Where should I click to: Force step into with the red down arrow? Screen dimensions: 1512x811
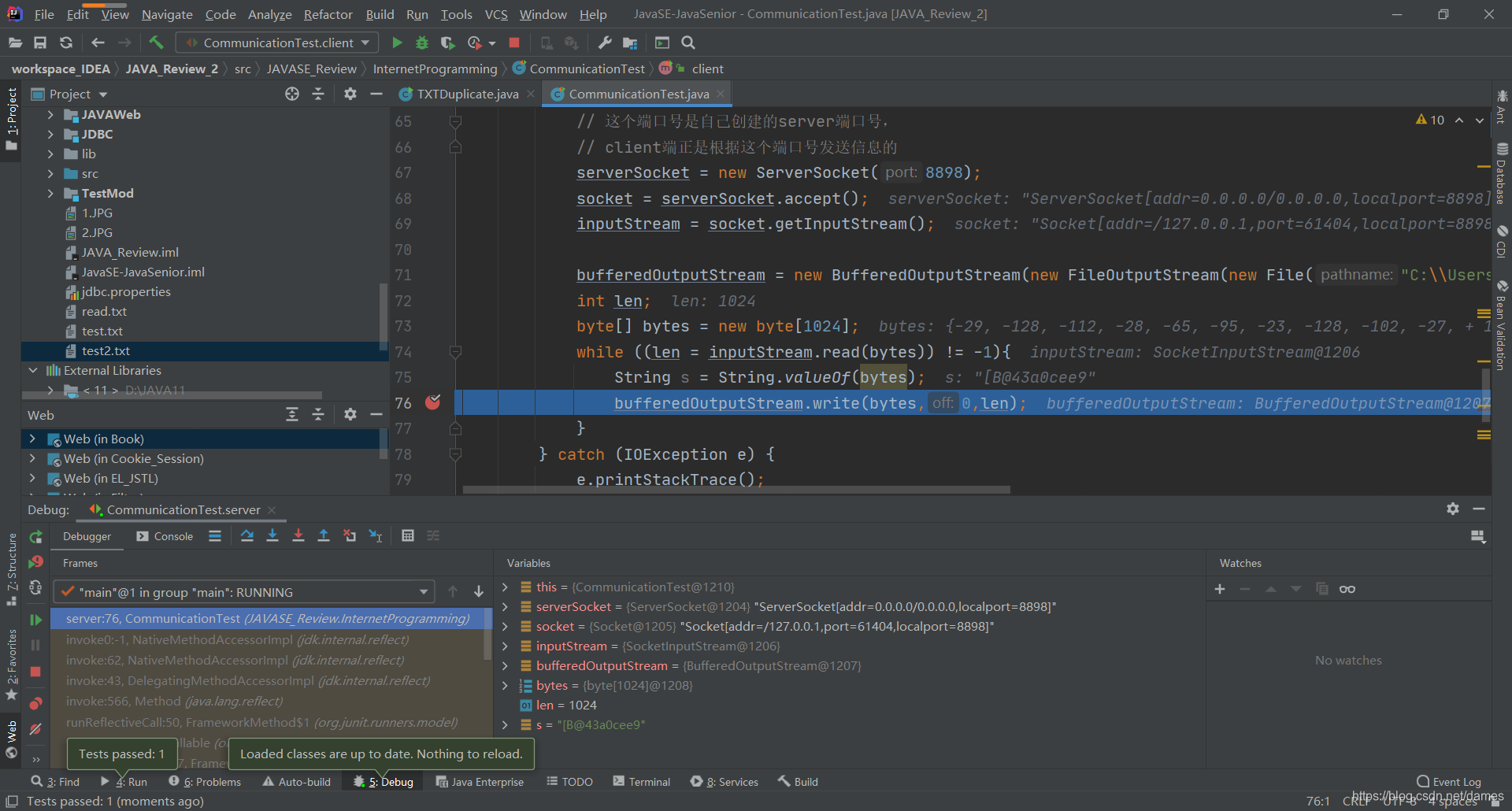(298, 535)
